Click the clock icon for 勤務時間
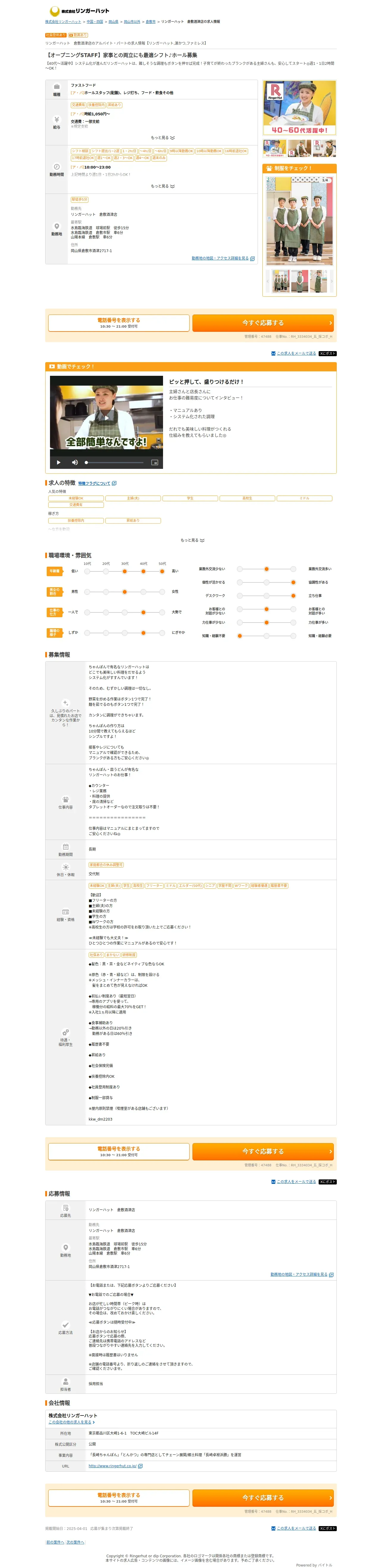 [57, 167]
